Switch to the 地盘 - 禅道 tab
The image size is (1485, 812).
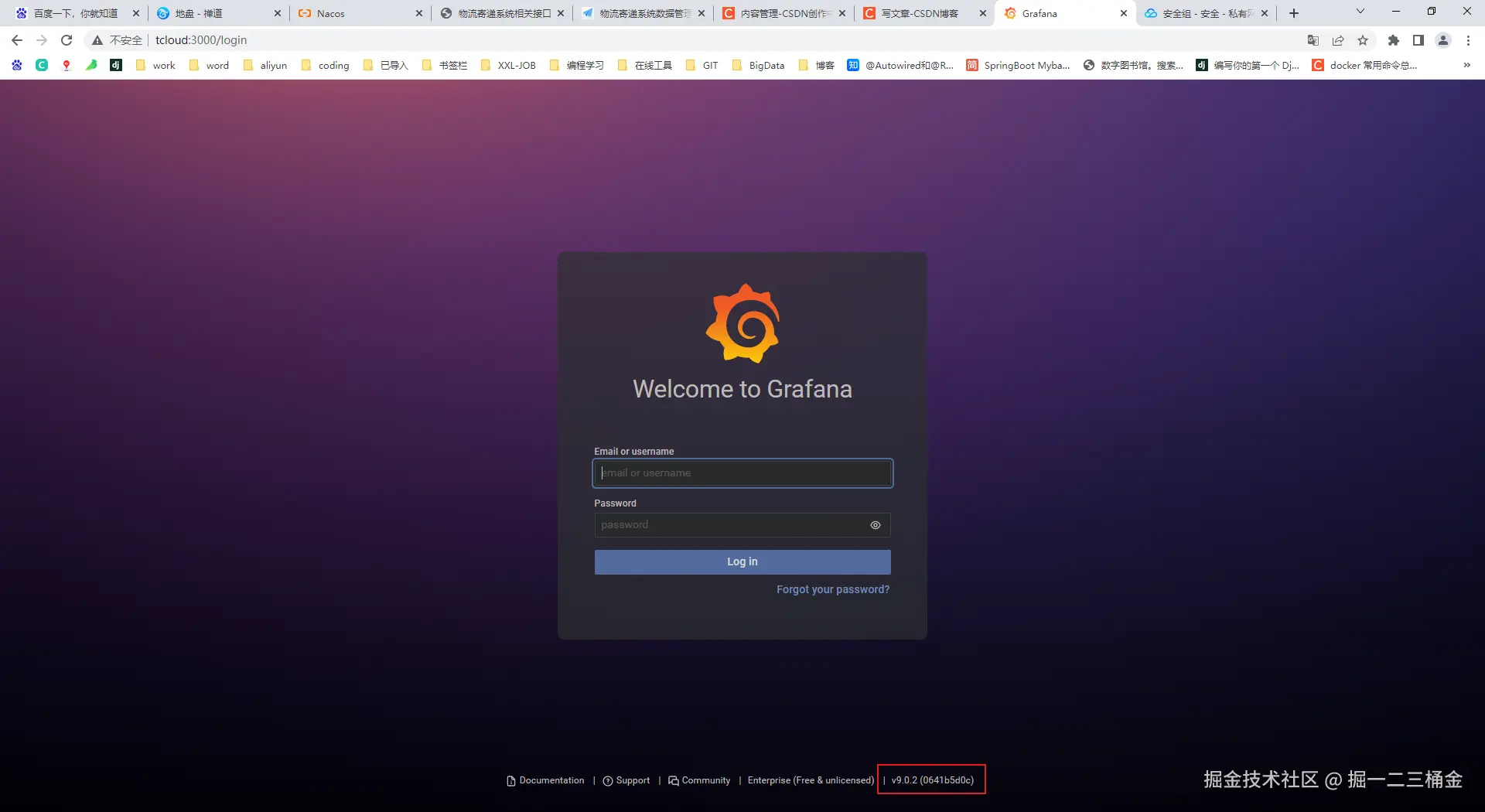(211, 14)
